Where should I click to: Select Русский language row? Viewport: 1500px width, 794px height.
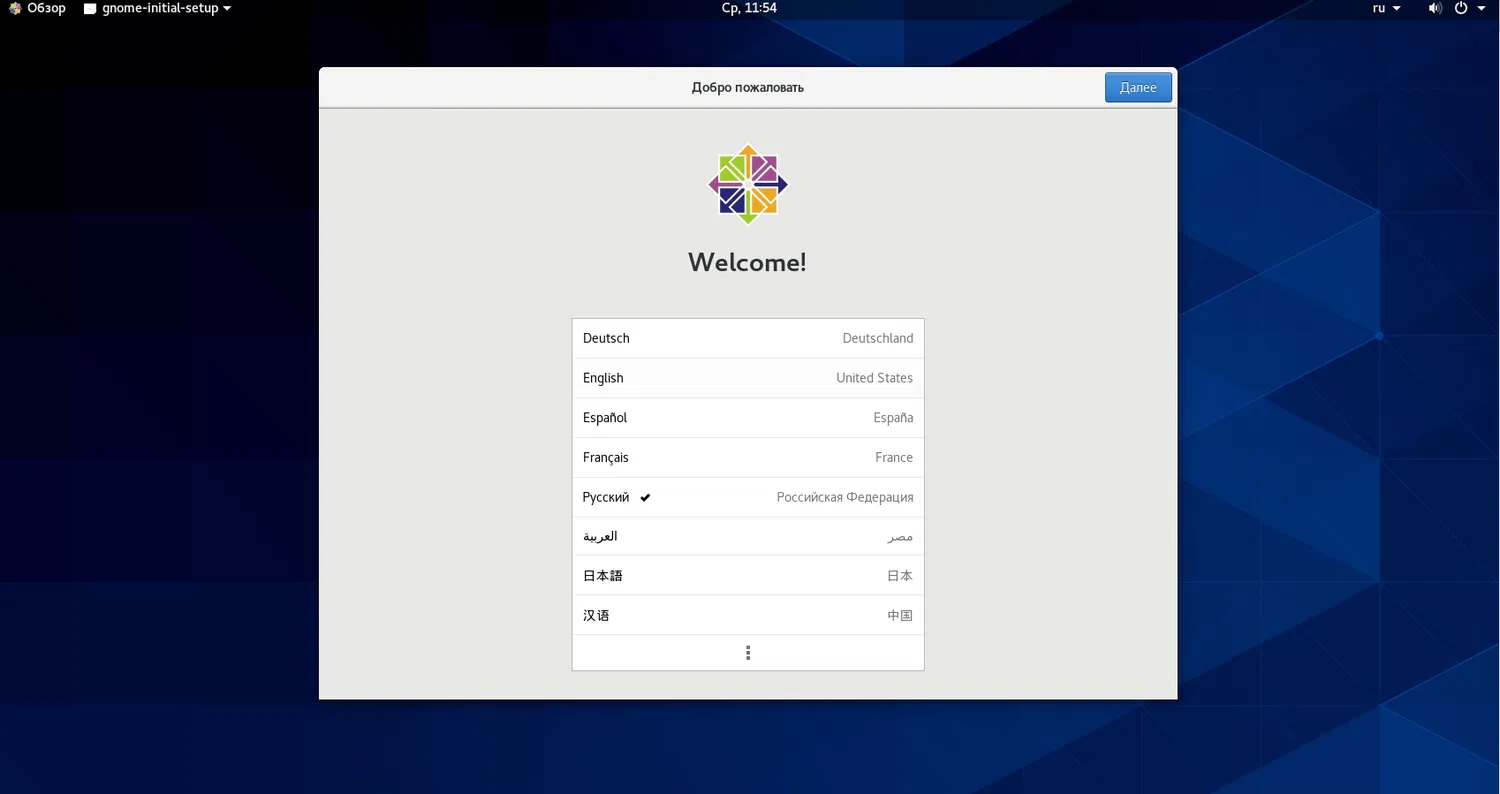[748, 497]
